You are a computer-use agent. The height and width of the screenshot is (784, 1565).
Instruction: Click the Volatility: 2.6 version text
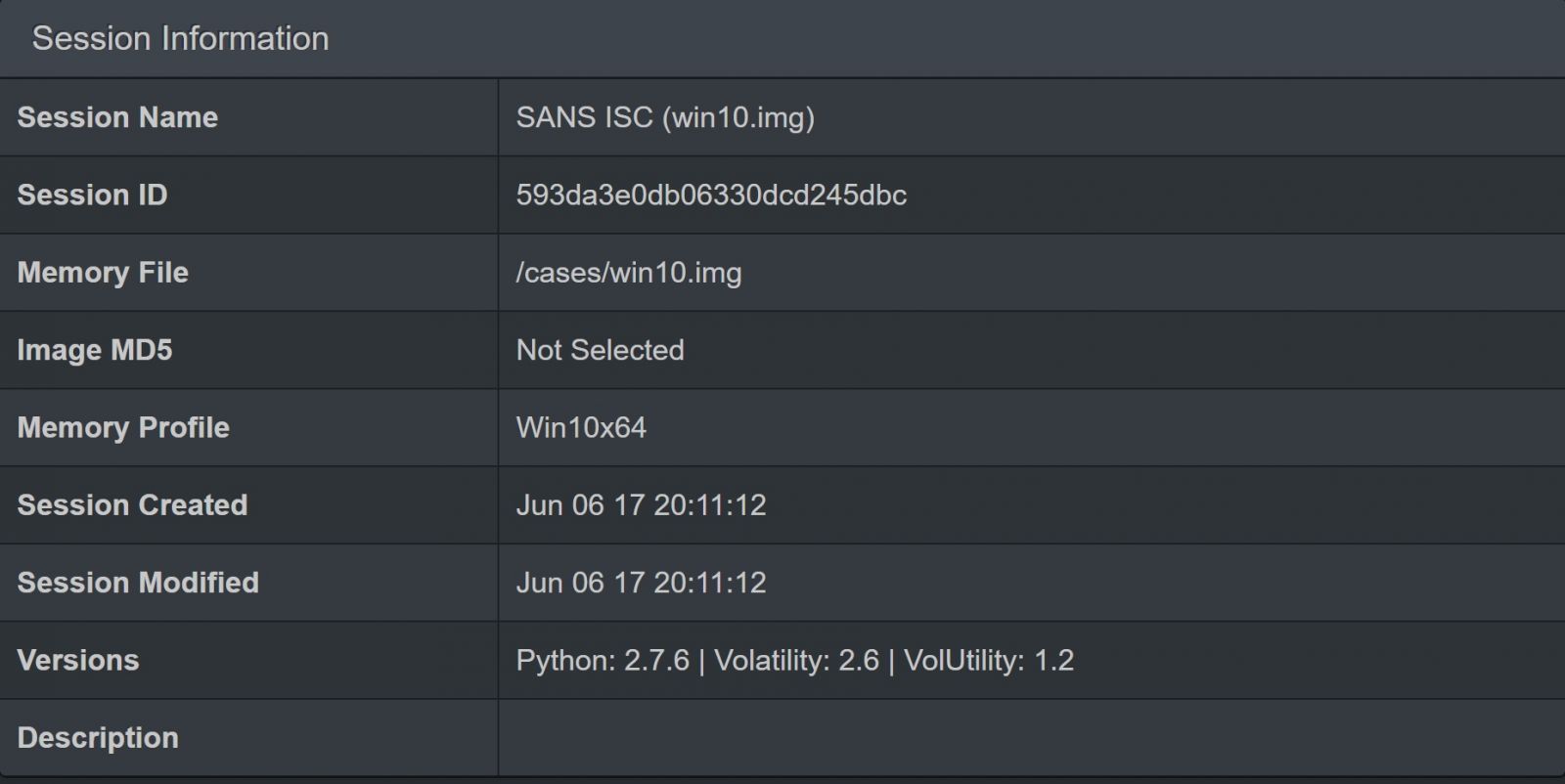[796, 660]
